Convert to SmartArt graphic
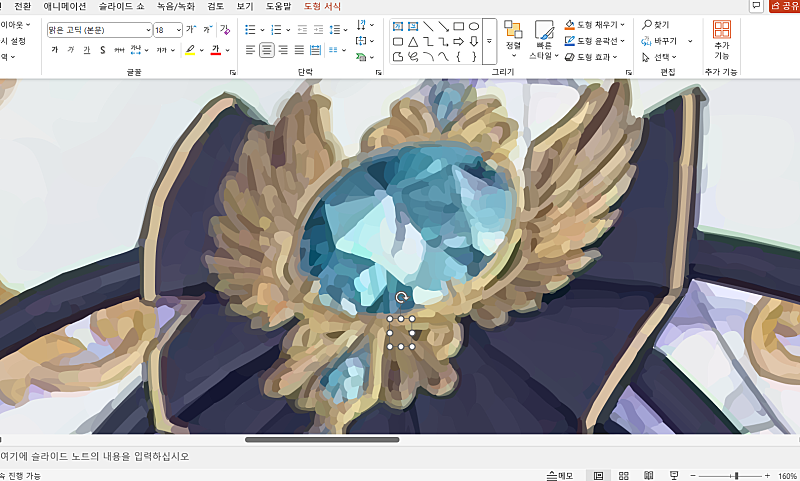 tap(365, 57)
